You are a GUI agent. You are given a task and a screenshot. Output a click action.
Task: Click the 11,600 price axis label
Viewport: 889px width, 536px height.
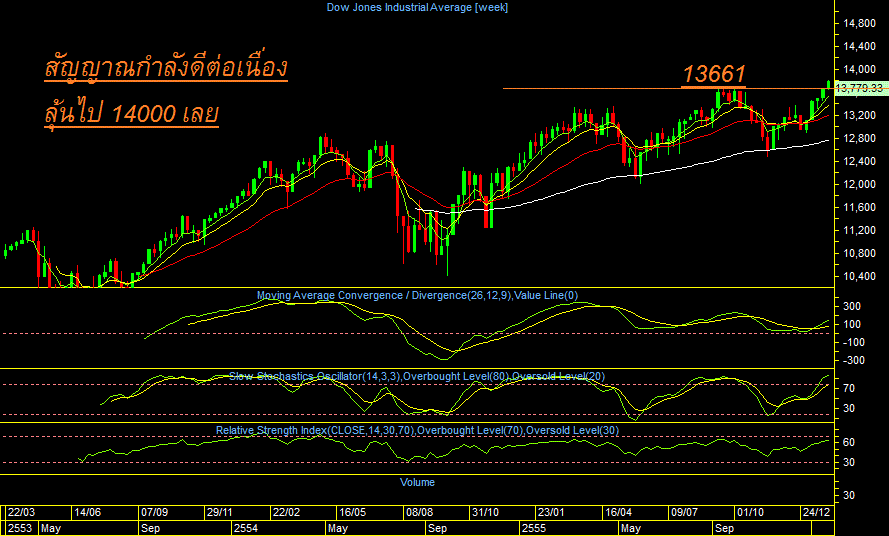point(860,208)
